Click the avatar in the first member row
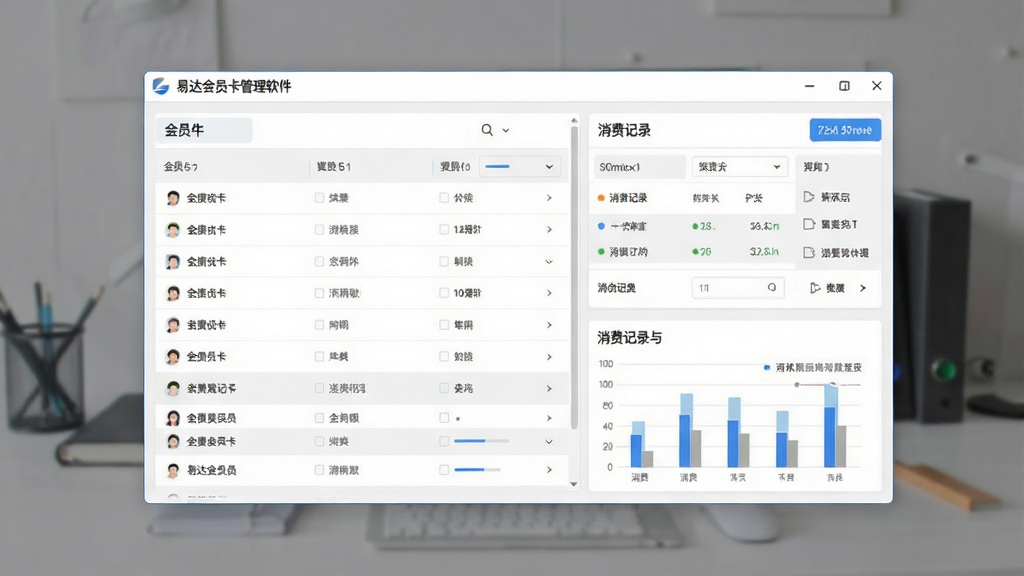Screen dimensions: 1024x576 point(173,198)
